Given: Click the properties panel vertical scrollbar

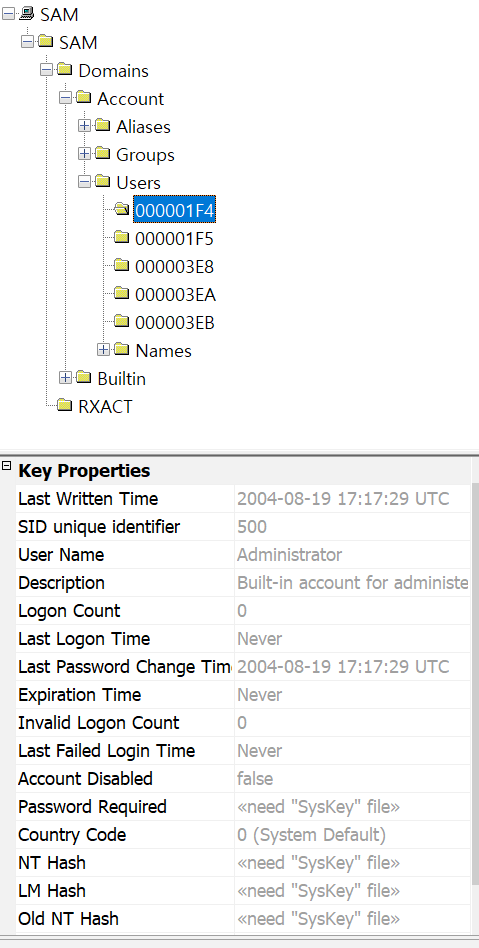Looking at the screenshot, I should click(475, 695).
